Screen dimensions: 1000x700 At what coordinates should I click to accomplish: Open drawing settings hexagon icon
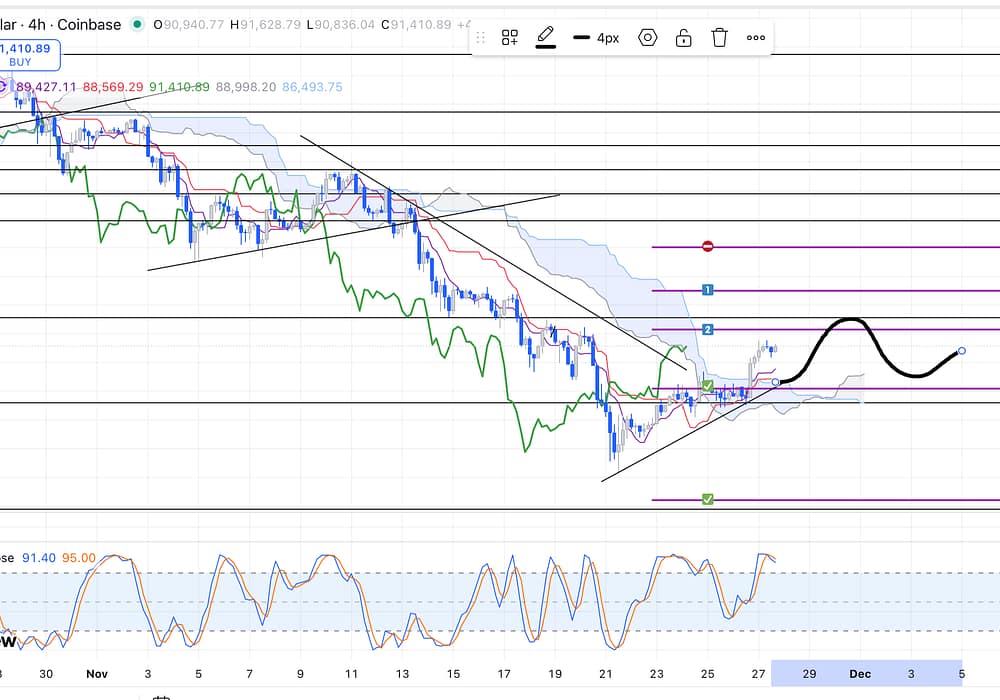(648, 38)
